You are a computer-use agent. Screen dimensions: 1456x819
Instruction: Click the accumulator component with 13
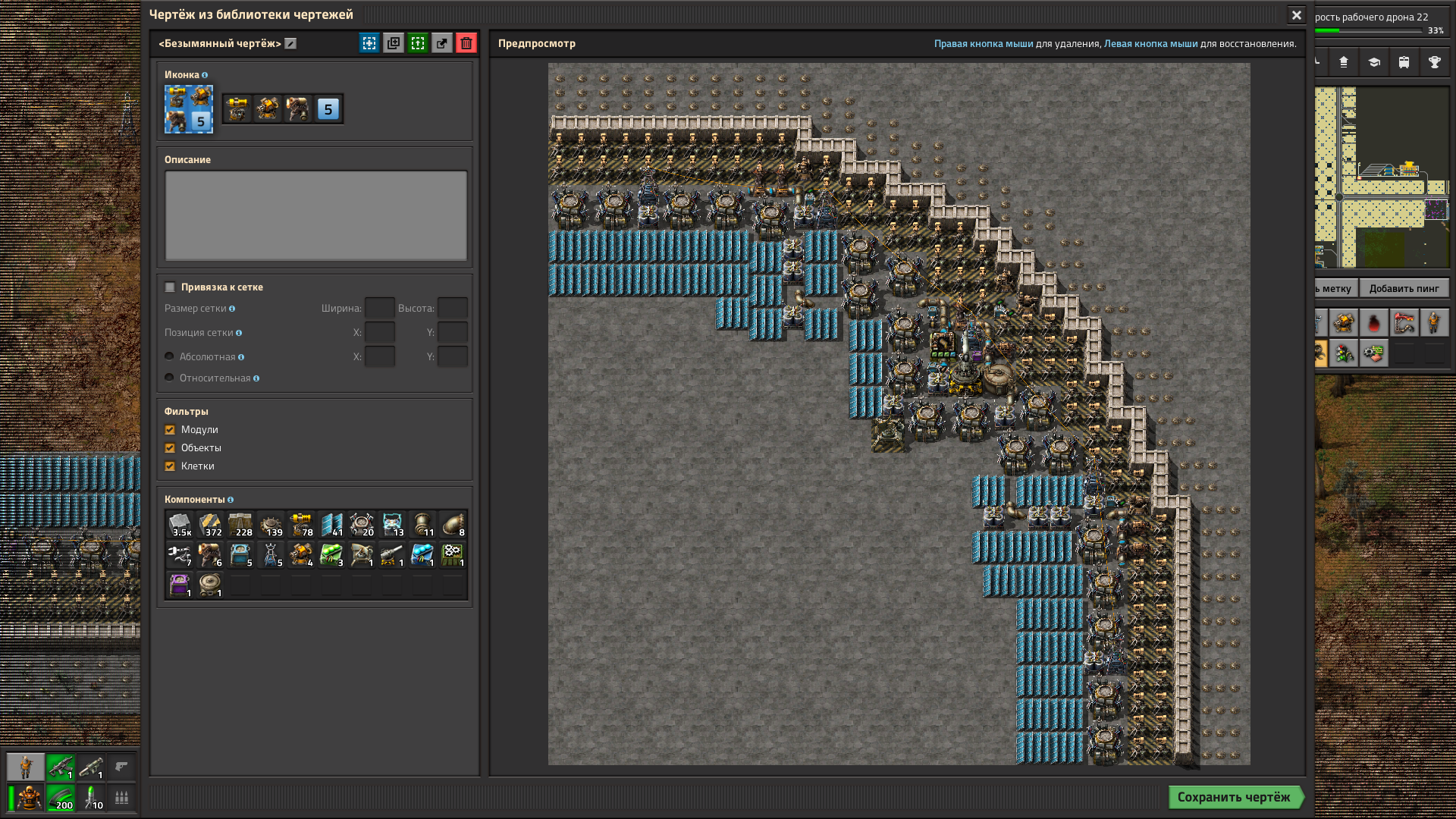click(x=392, y=525)
